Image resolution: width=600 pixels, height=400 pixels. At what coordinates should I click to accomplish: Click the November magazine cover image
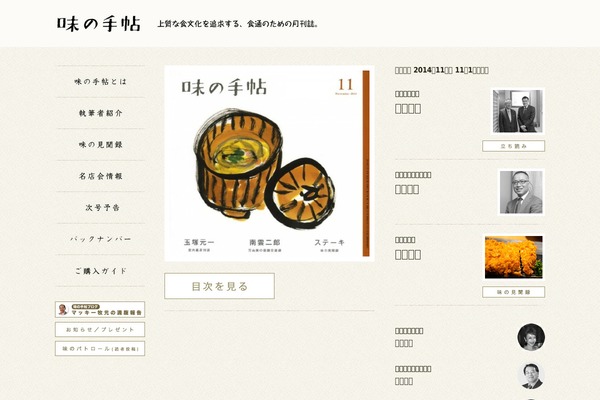(x=269, y=163)
